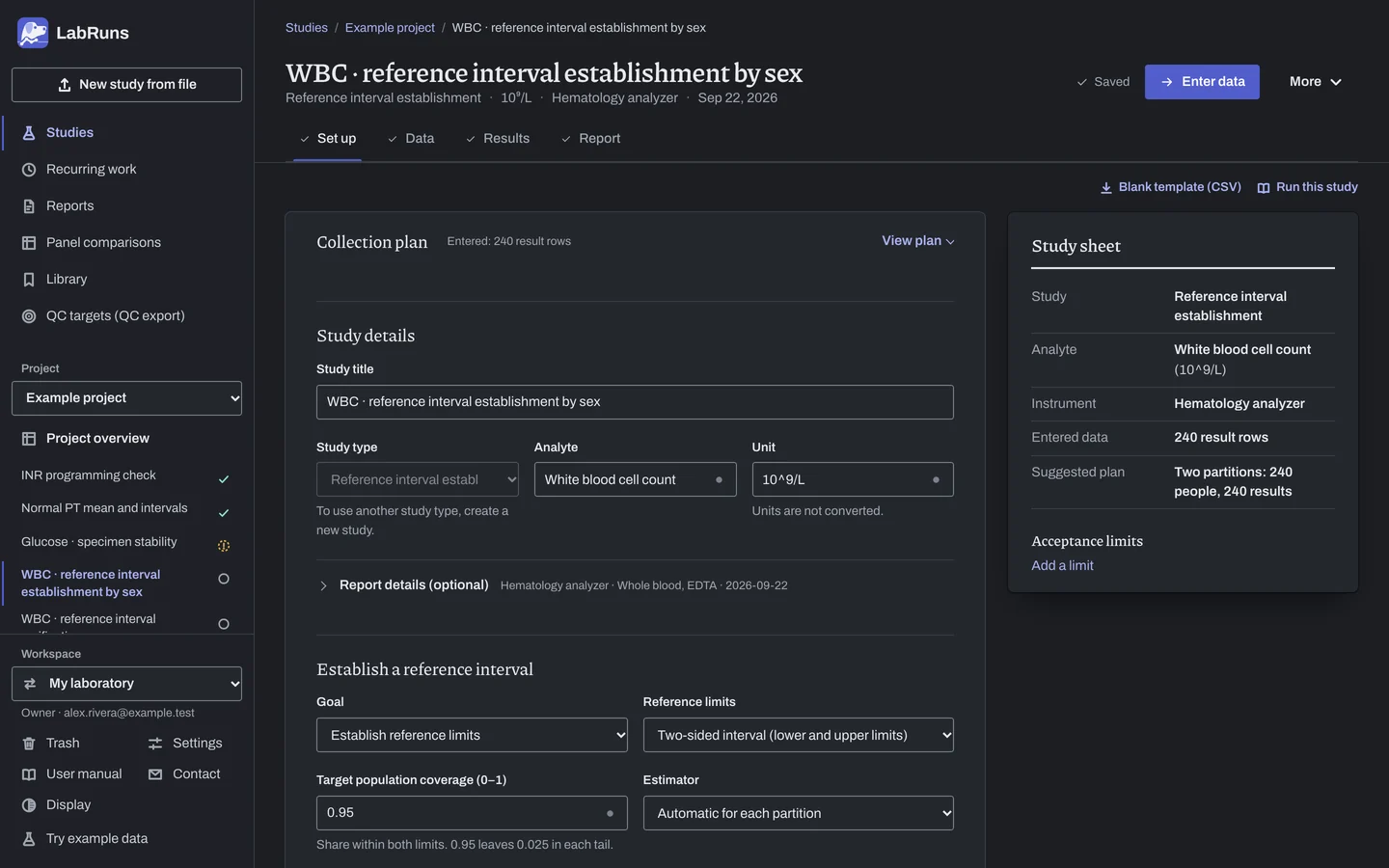Download Blank template (CSV)
Viewport: 1389px width, 868px height.
(x=1171, y=187)
